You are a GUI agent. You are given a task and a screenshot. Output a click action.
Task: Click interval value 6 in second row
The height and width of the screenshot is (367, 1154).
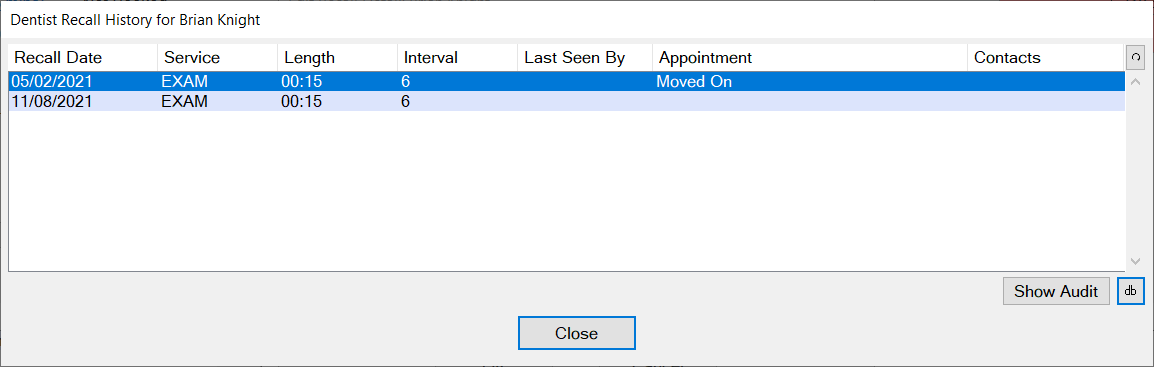pyautogui.click(x=406, y=101)
